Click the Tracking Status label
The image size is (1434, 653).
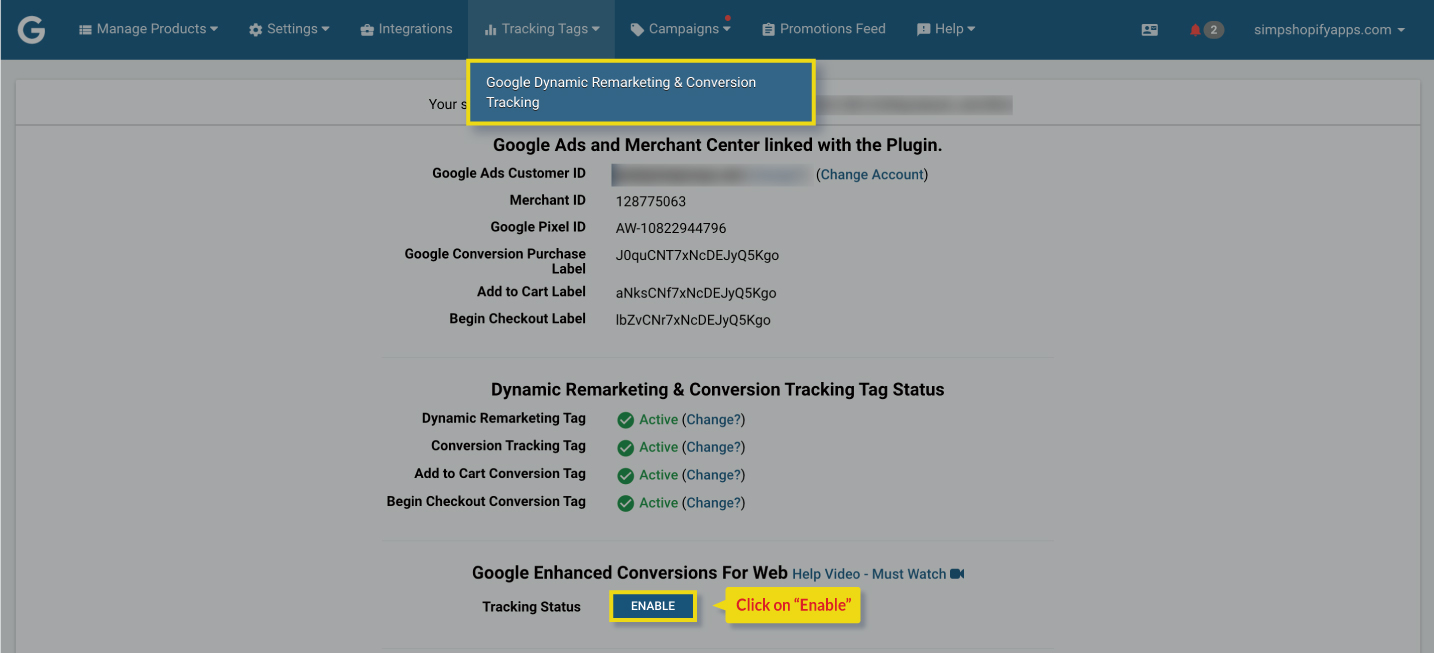tap(531, 607)
